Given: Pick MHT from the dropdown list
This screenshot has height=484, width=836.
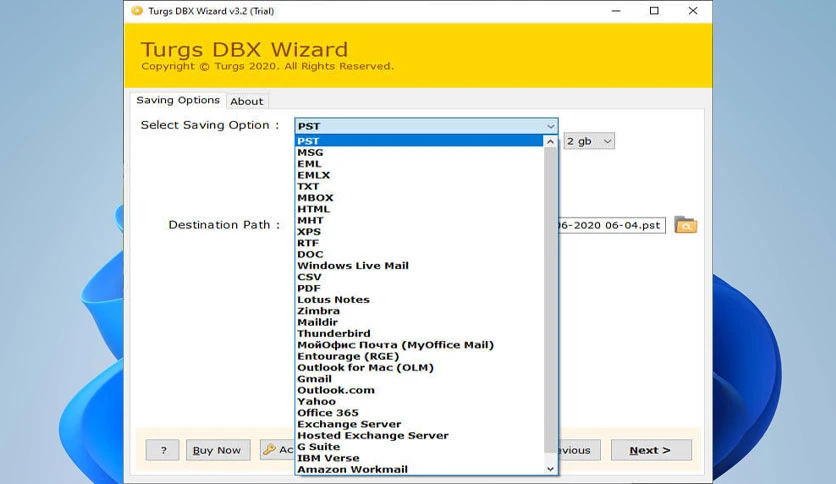Looking at the screenshot, I should tap(420, 220).
